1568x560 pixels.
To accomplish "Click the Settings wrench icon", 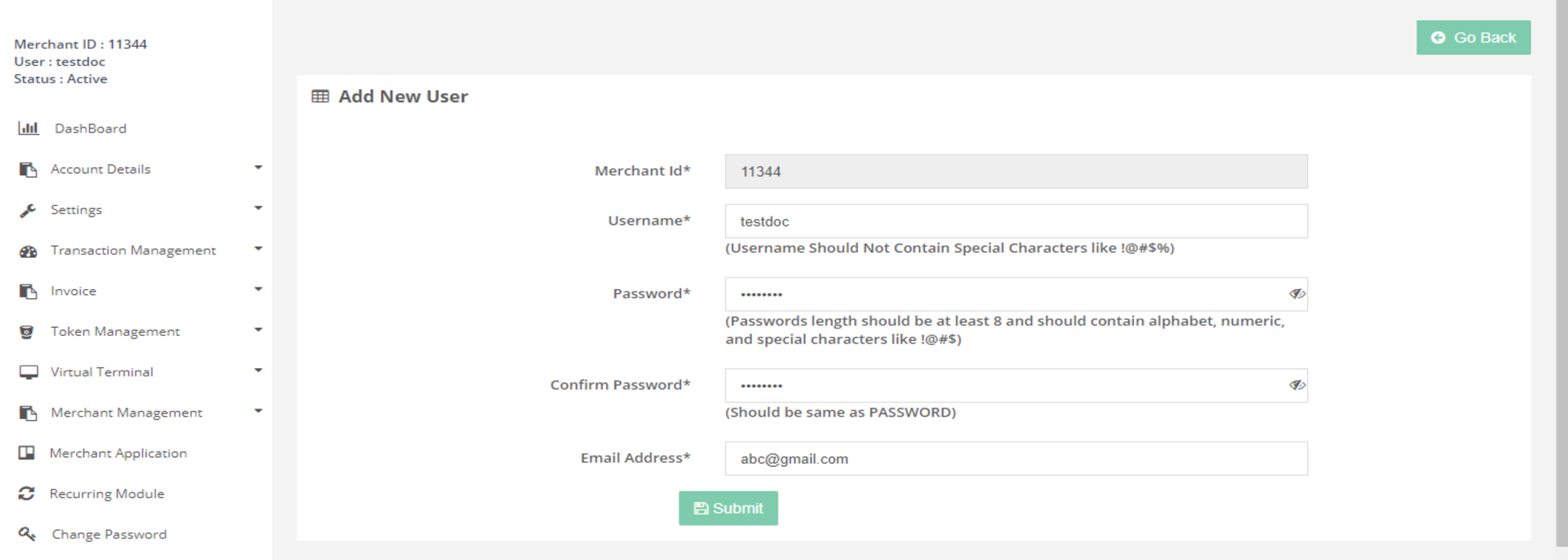I will pos(28,210).
